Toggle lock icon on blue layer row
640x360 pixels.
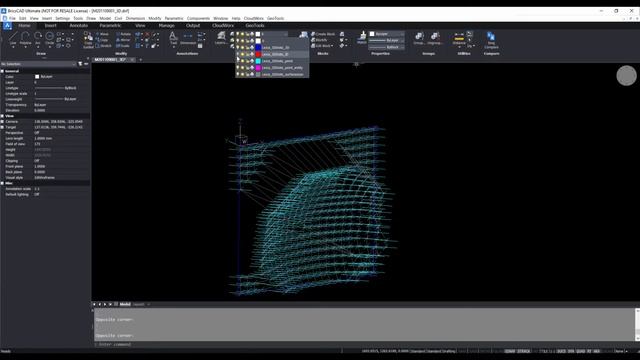[x=247, y=47]
